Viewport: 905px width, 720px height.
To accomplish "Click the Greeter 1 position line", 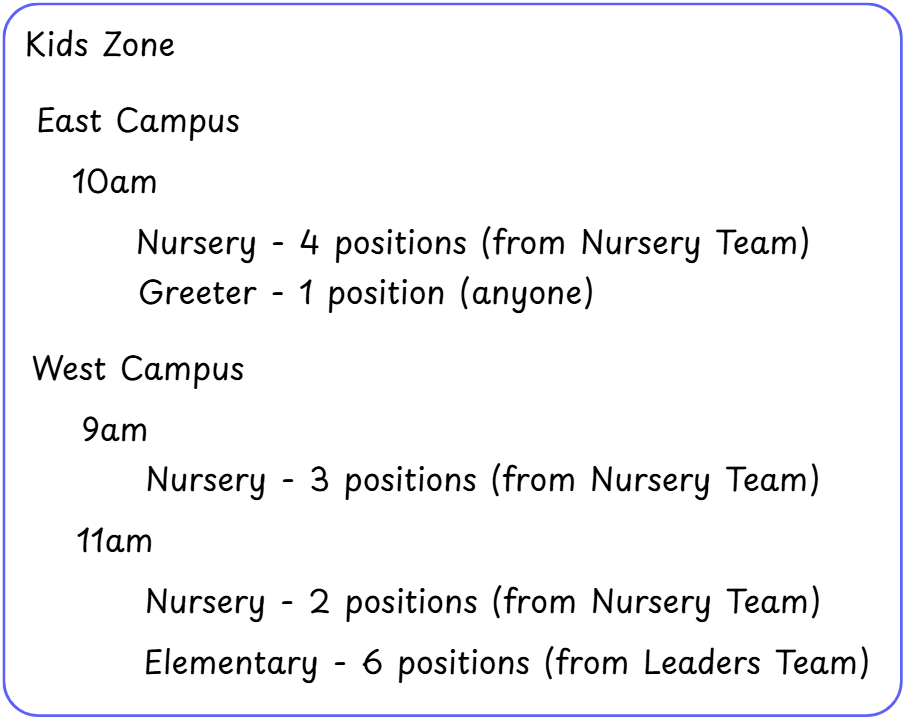I will (x=365, y=293).
